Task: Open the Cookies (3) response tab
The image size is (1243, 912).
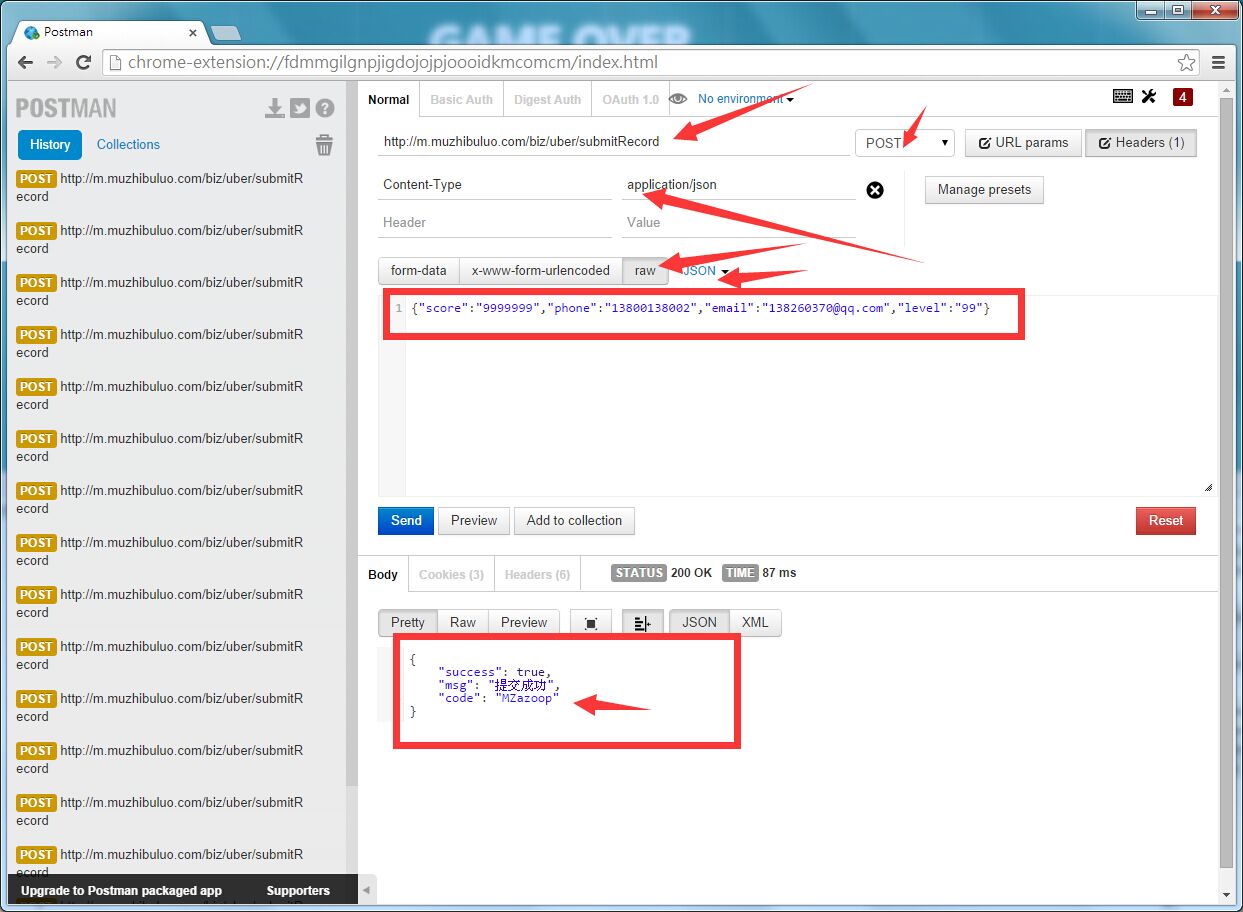Action: (451, 575)
